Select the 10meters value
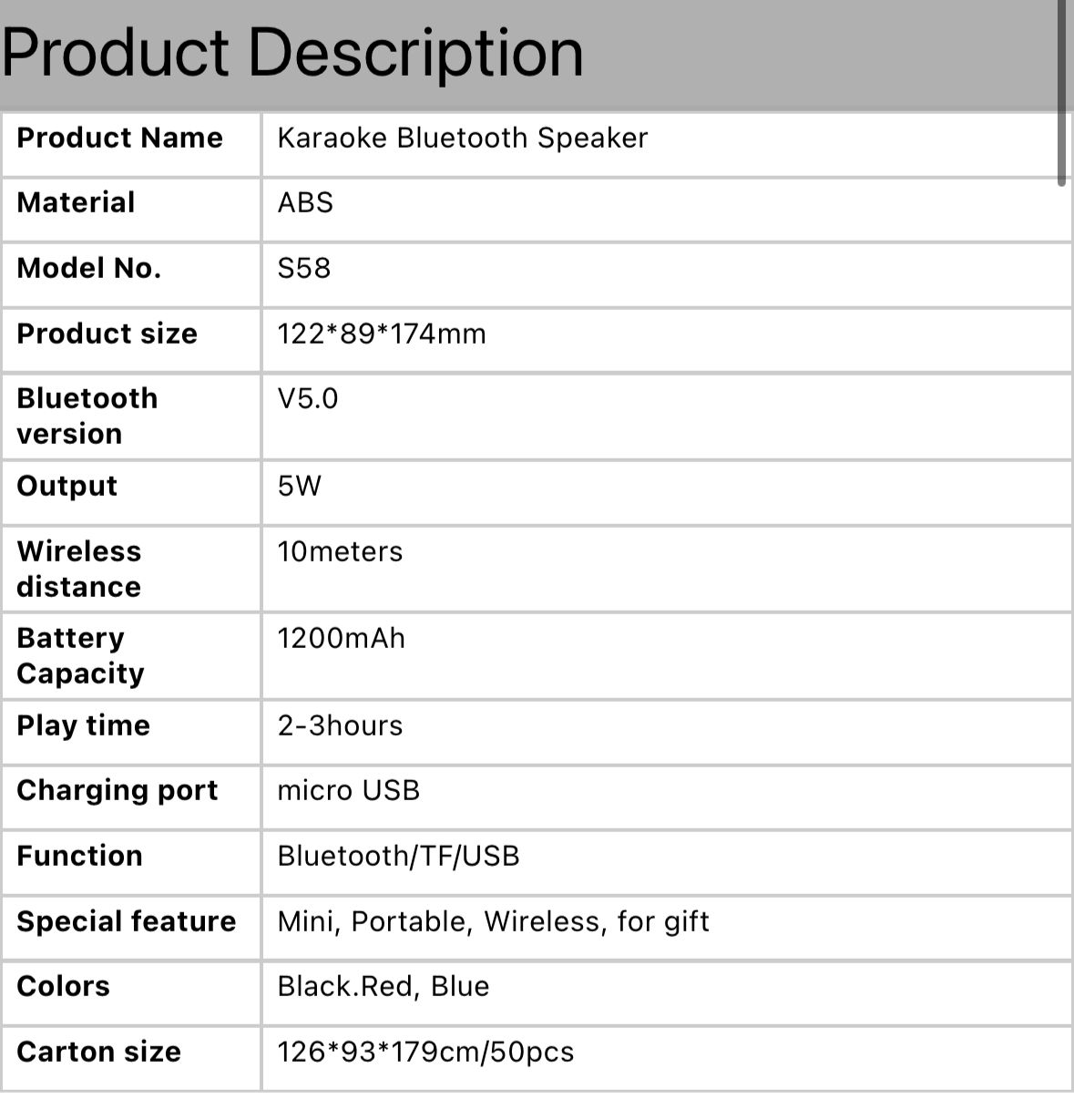Screen dimensions: 1074x1120 point(340,552)
